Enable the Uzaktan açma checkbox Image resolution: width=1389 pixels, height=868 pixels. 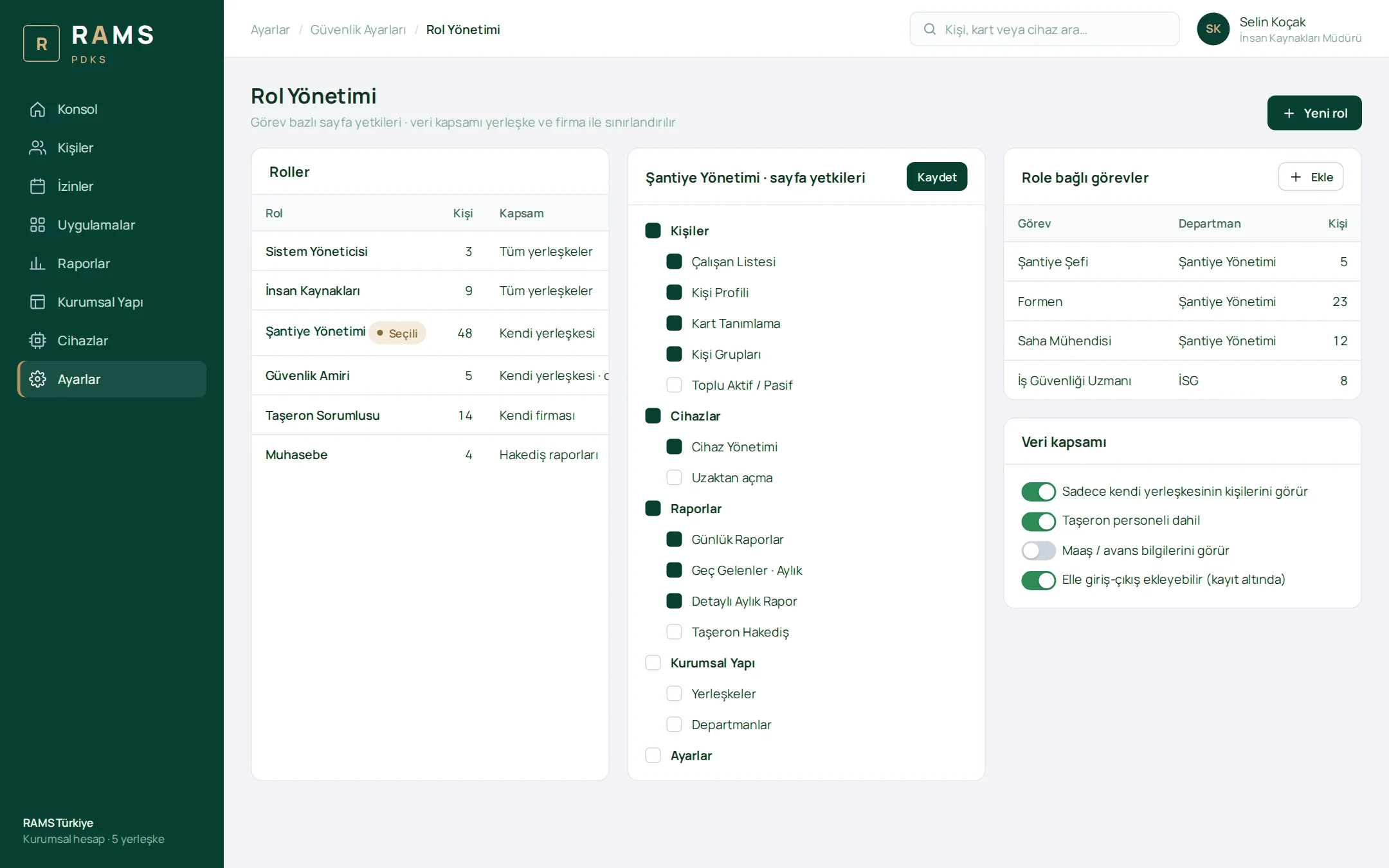(x=674, y=478)
